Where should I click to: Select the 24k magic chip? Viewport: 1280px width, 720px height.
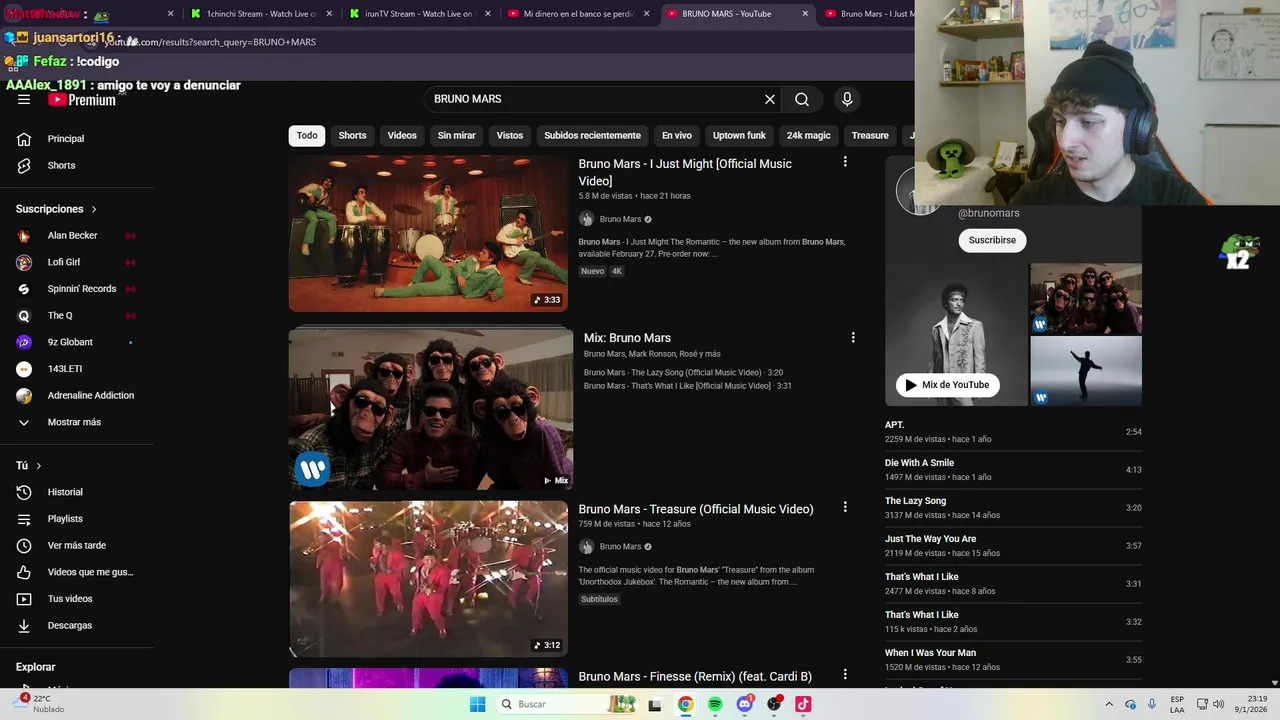[808, 135]
